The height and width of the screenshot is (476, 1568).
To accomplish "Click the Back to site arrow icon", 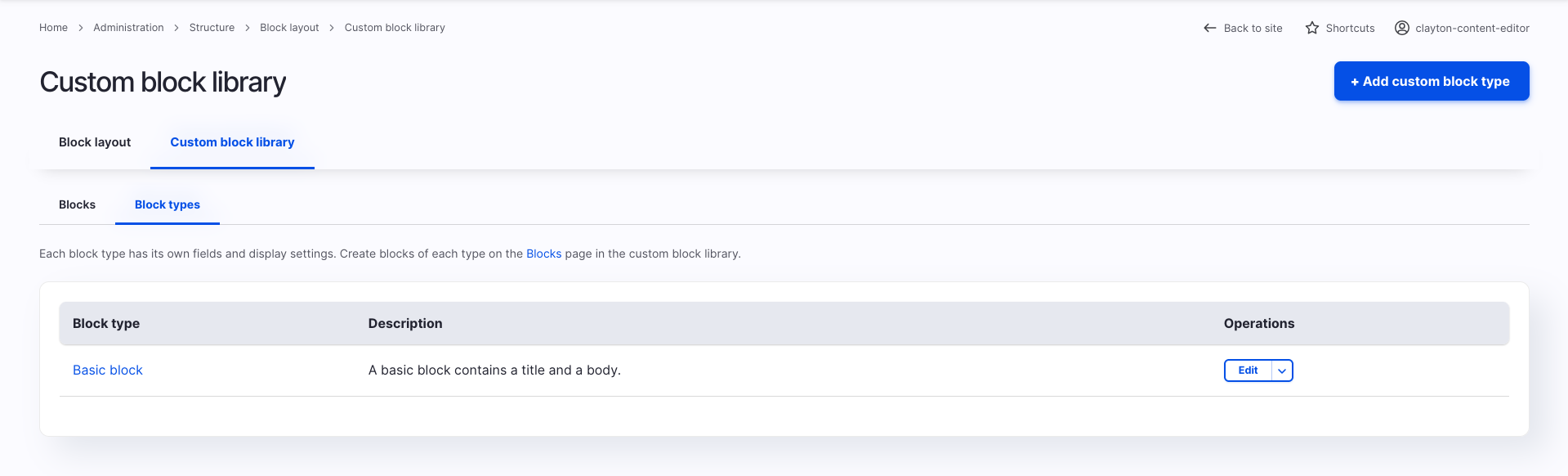I will pyautogui.click(x=1209, y=28).
